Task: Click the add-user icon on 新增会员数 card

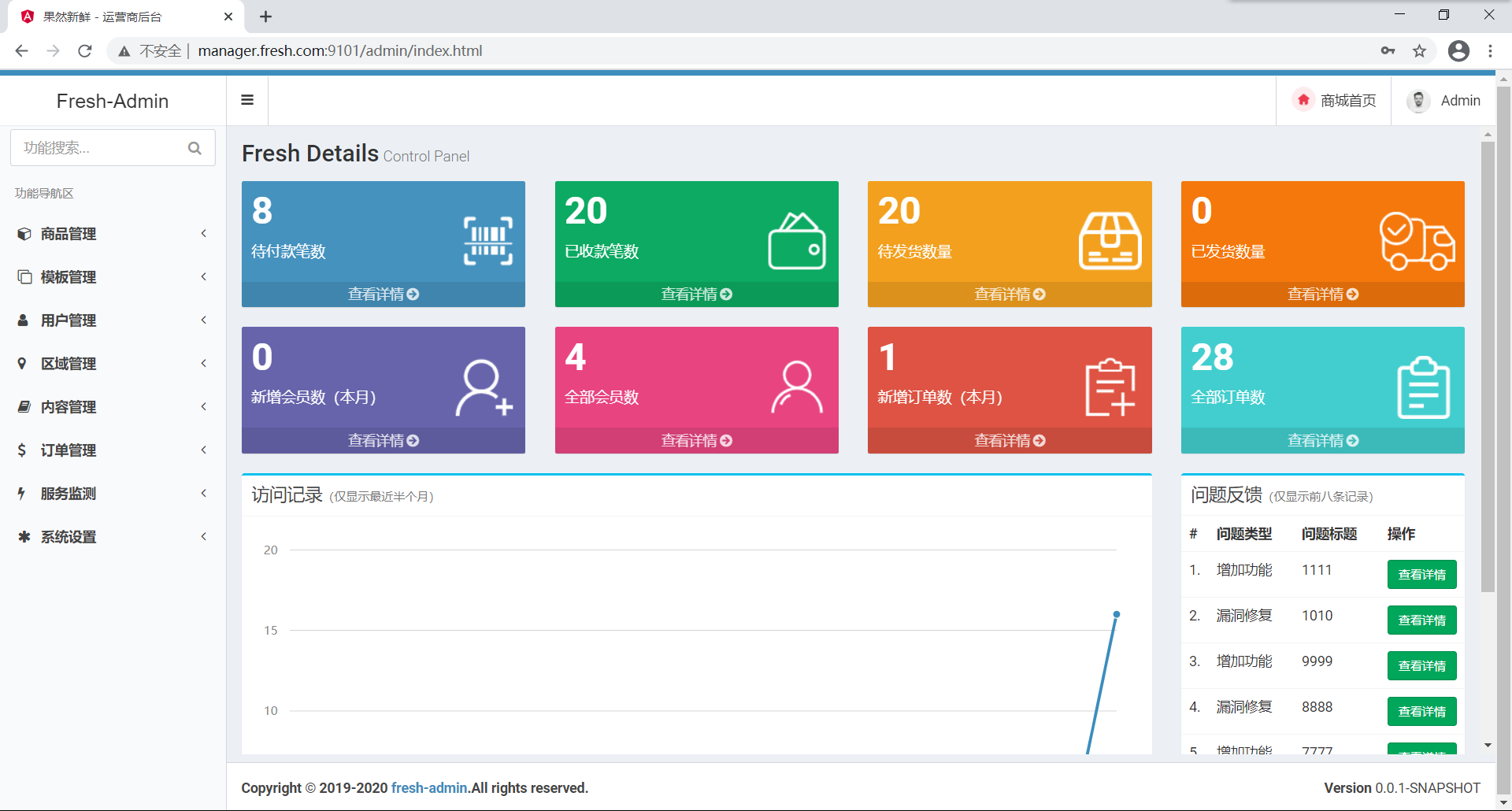Action: pyautogui.click(x=484, y=388)
